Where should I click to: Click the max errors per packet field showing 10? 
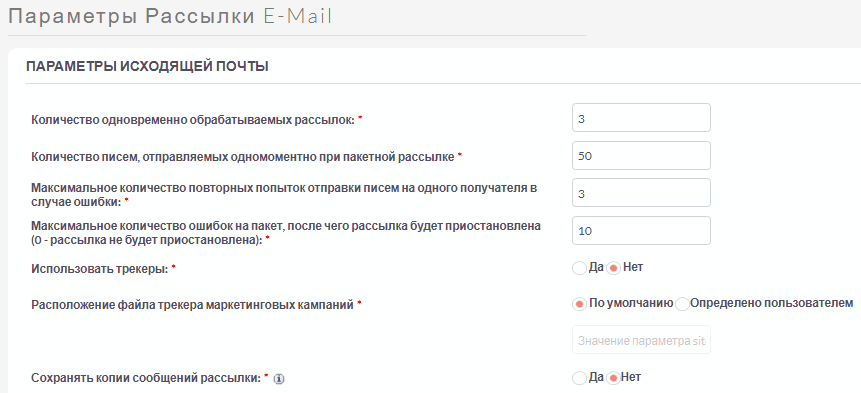pyautogui.click(x=641, y=231)
